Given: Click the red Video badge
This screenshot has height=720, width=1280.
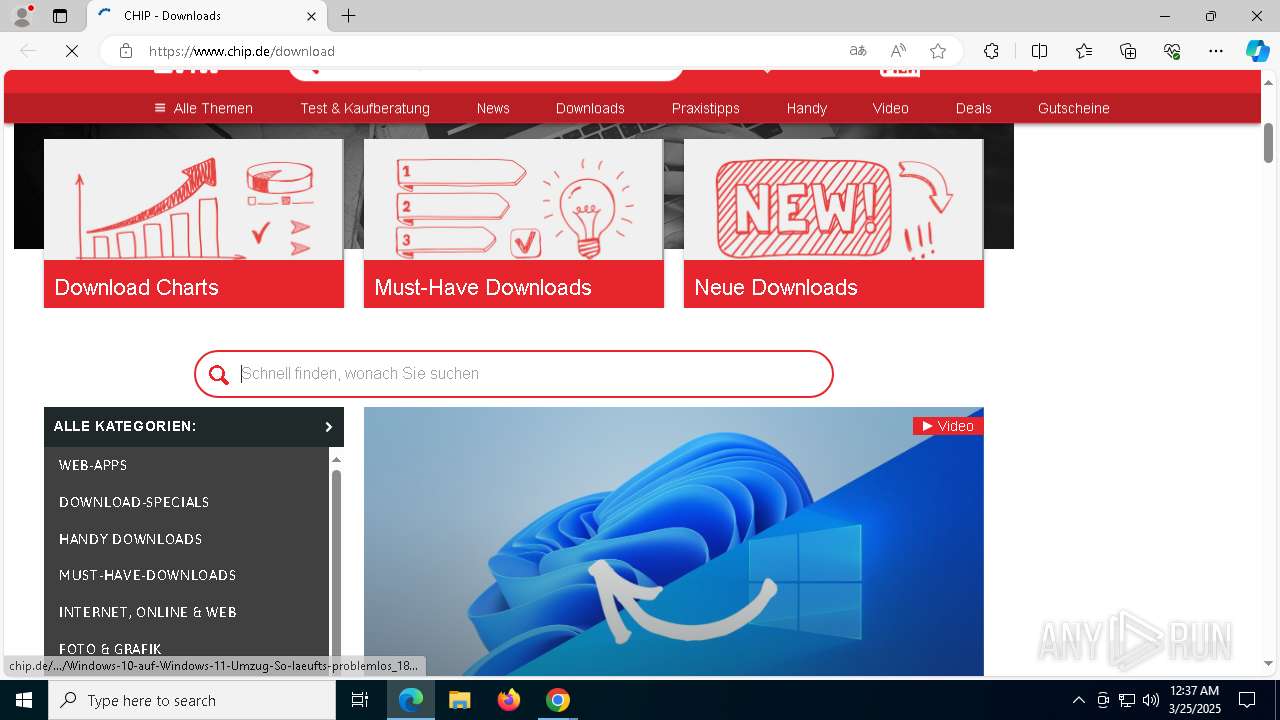Looking at the screenshot, I should point(948,426).
